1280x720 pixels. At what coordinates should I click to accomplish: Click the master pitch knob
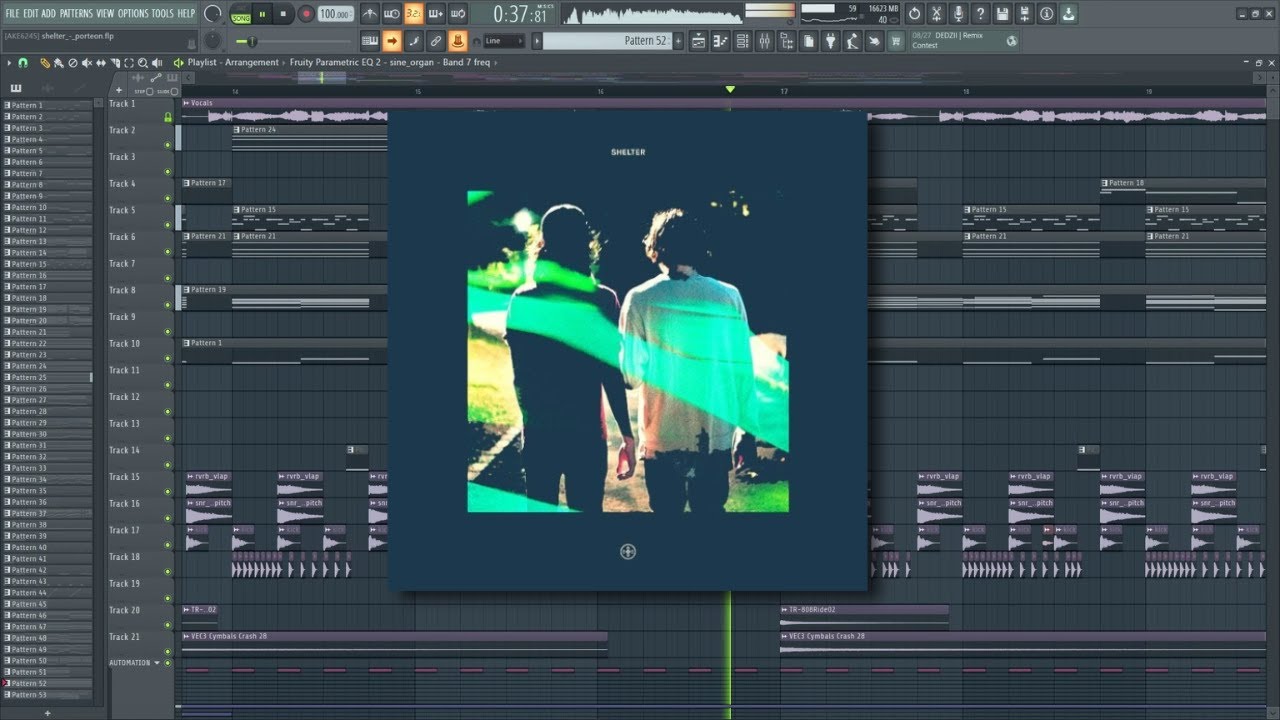(213, 41)
